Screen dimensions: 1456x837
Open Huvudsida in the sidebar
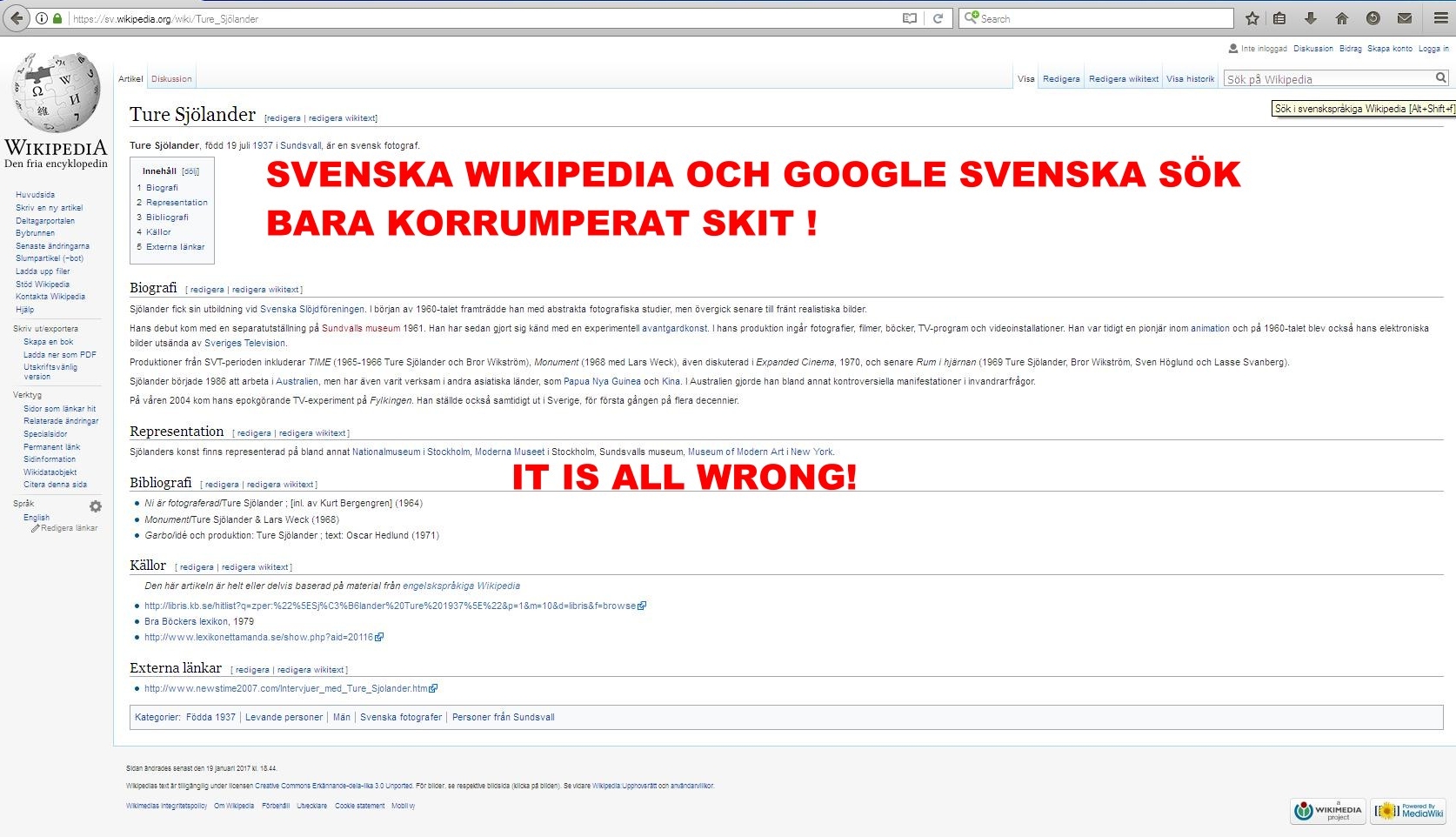point(35,195)
